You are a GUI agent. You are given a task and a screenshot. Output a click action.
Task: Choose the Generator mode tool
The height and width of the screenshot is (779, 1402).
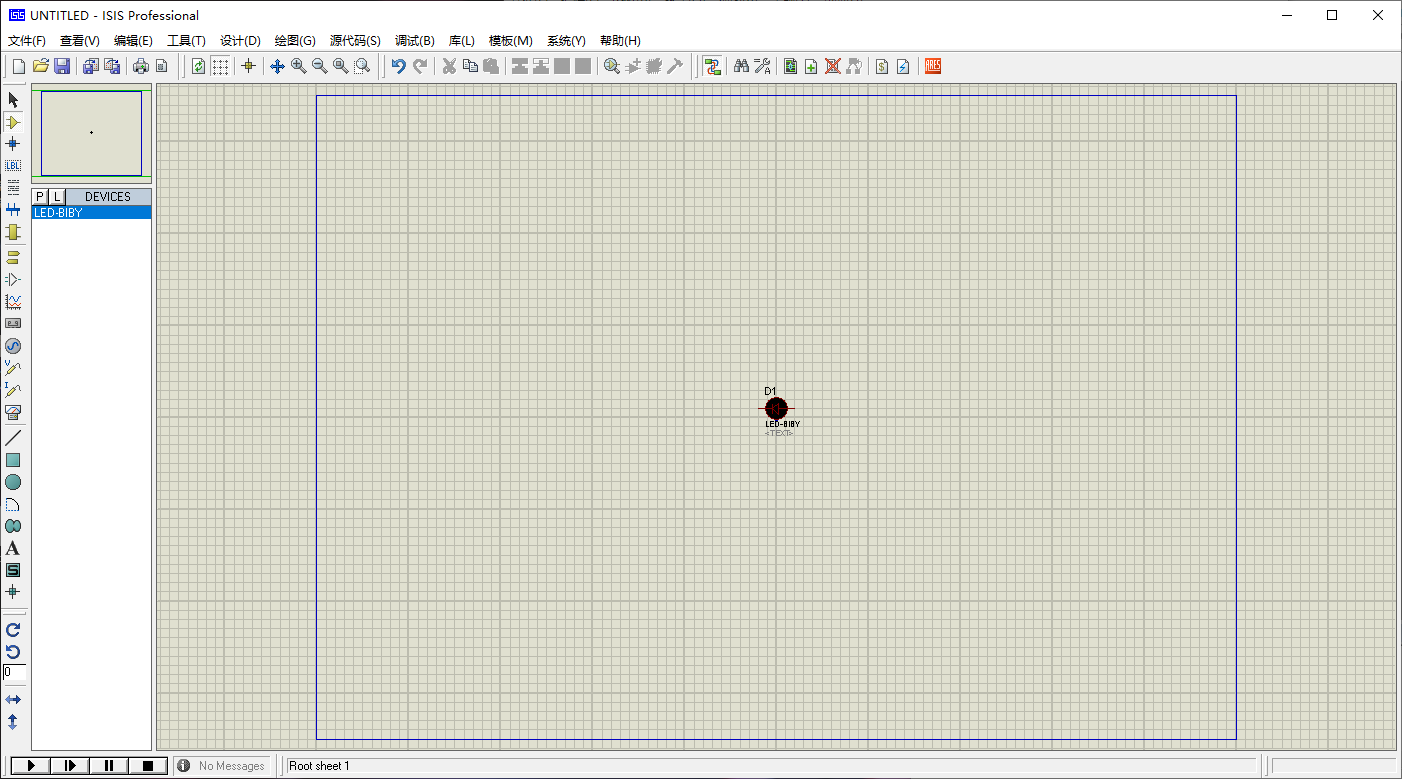pyautogui.click(x=13, y=346)
